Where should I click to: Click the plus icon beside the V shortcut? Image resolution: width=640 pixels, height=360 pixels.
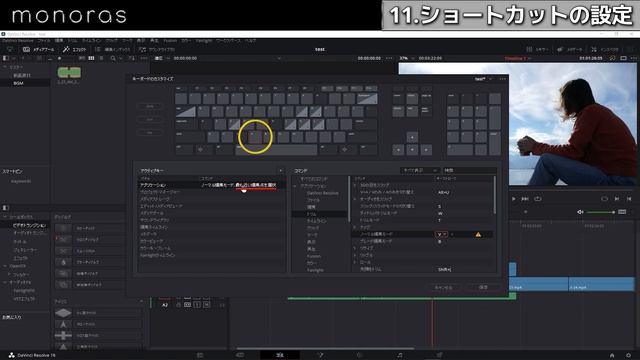tap(452, 234)
